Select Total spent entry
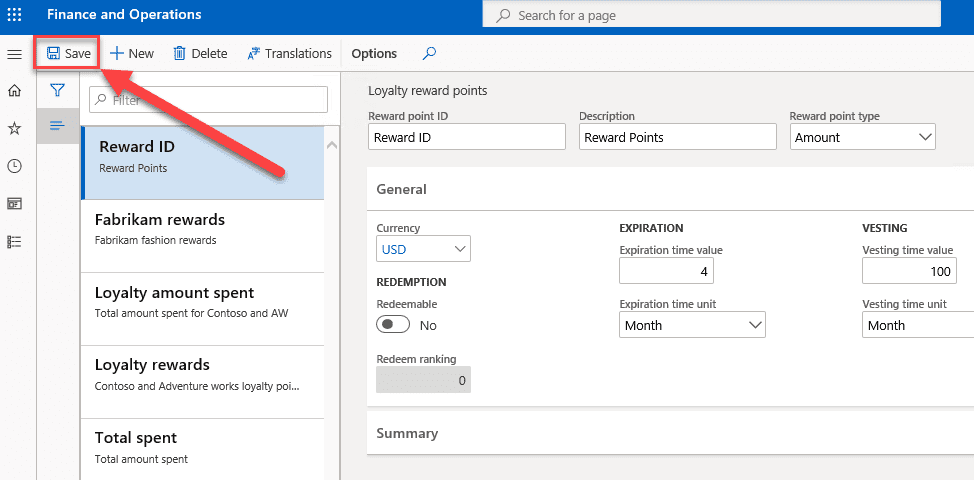974x480 pixels. (x=203, y=449)
